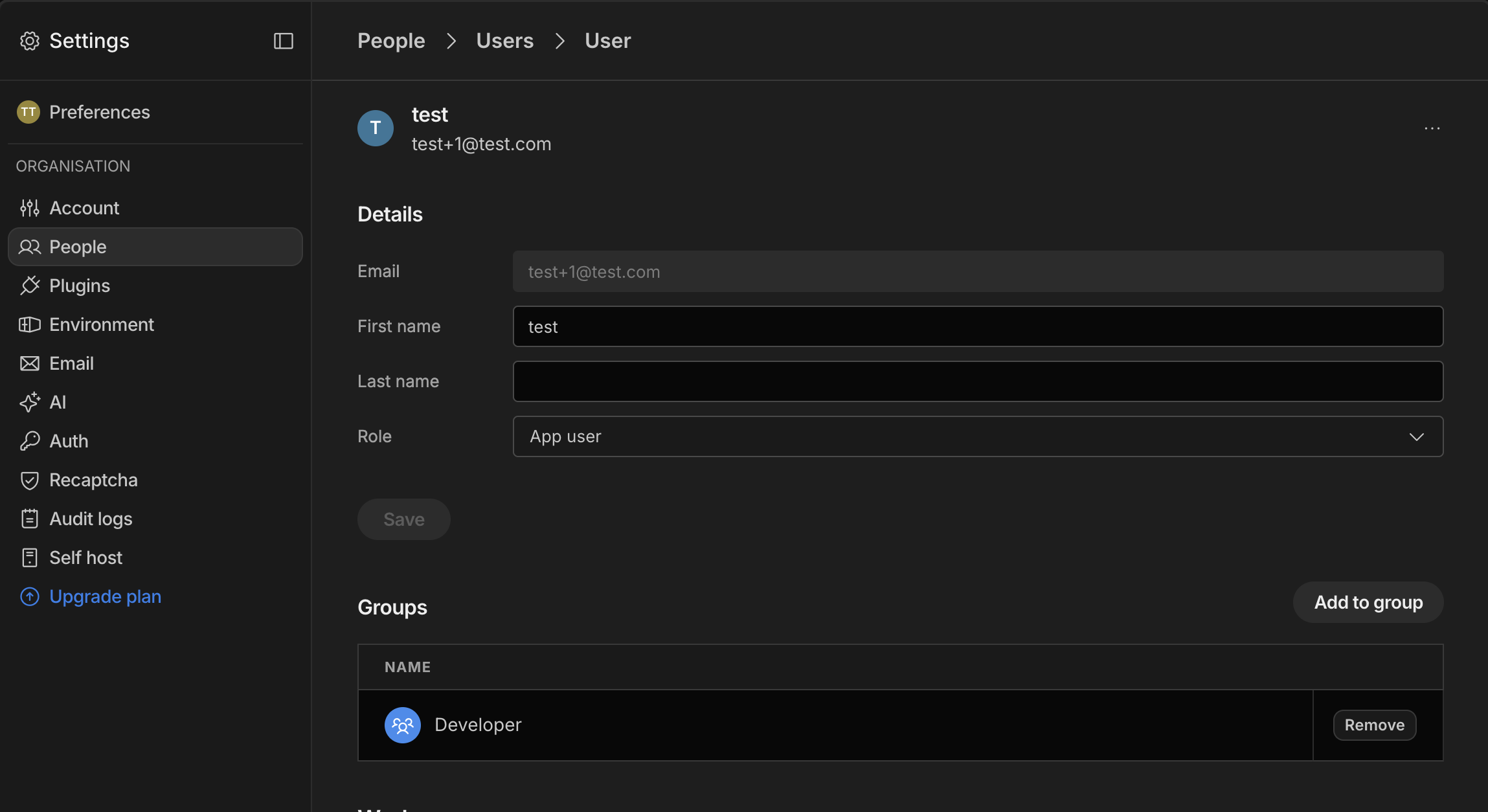Go to People in breadcrumb

391,41
